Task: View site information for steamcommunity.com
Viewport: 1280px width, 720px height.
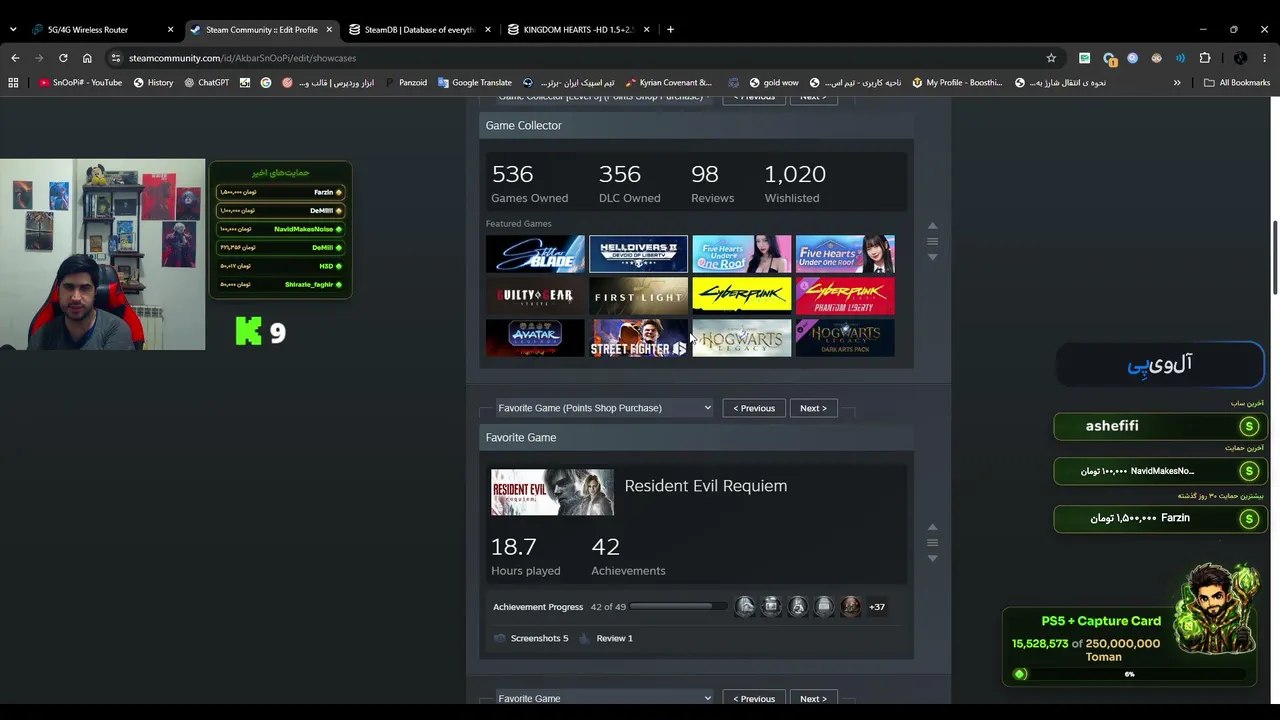Action: [x=116, y=58]
